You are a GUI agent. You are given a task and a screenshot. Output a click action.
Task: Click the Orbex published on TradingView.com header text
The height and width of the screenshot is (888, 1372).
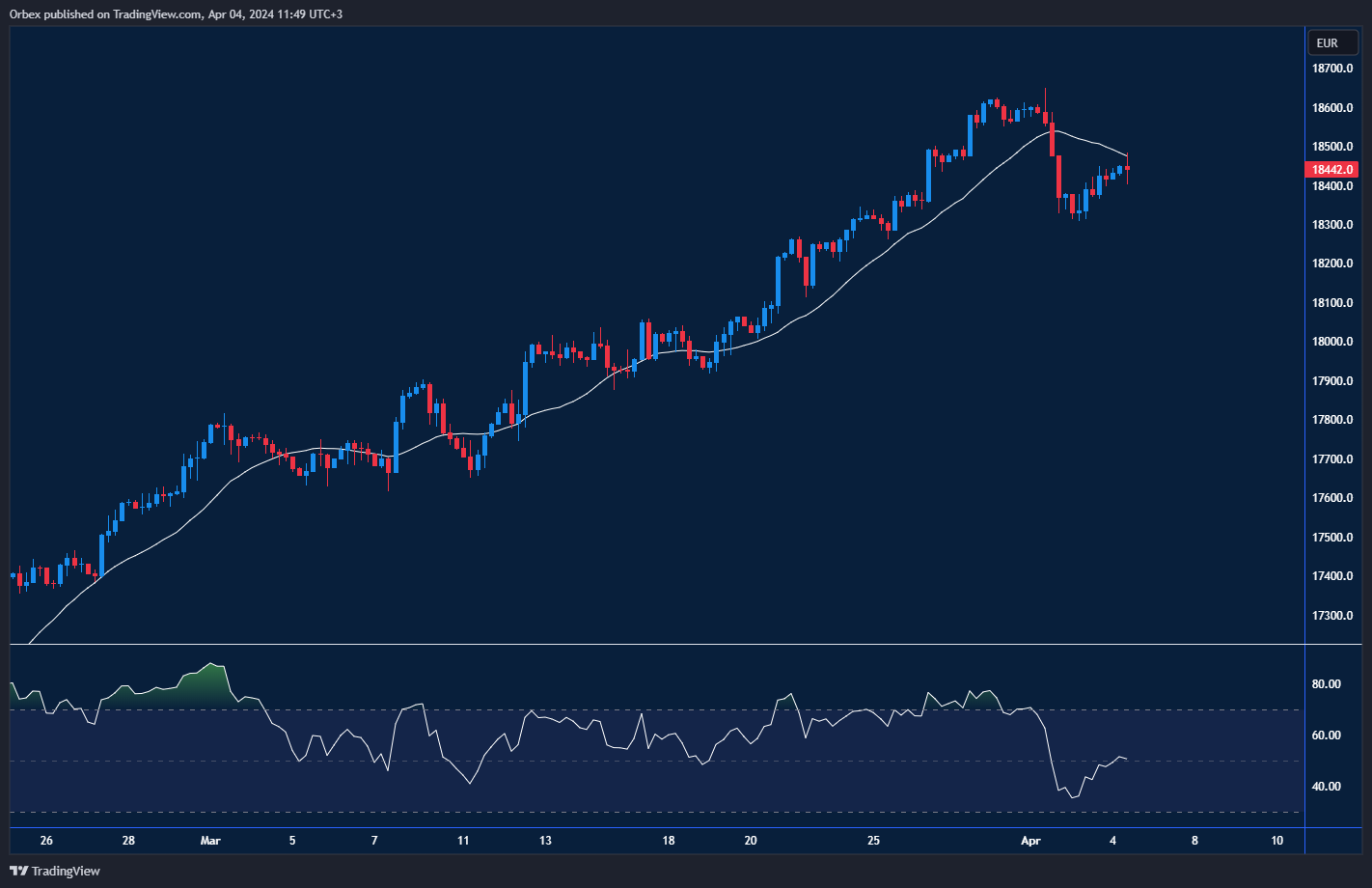pyautogui.click(x=176, y=14)
